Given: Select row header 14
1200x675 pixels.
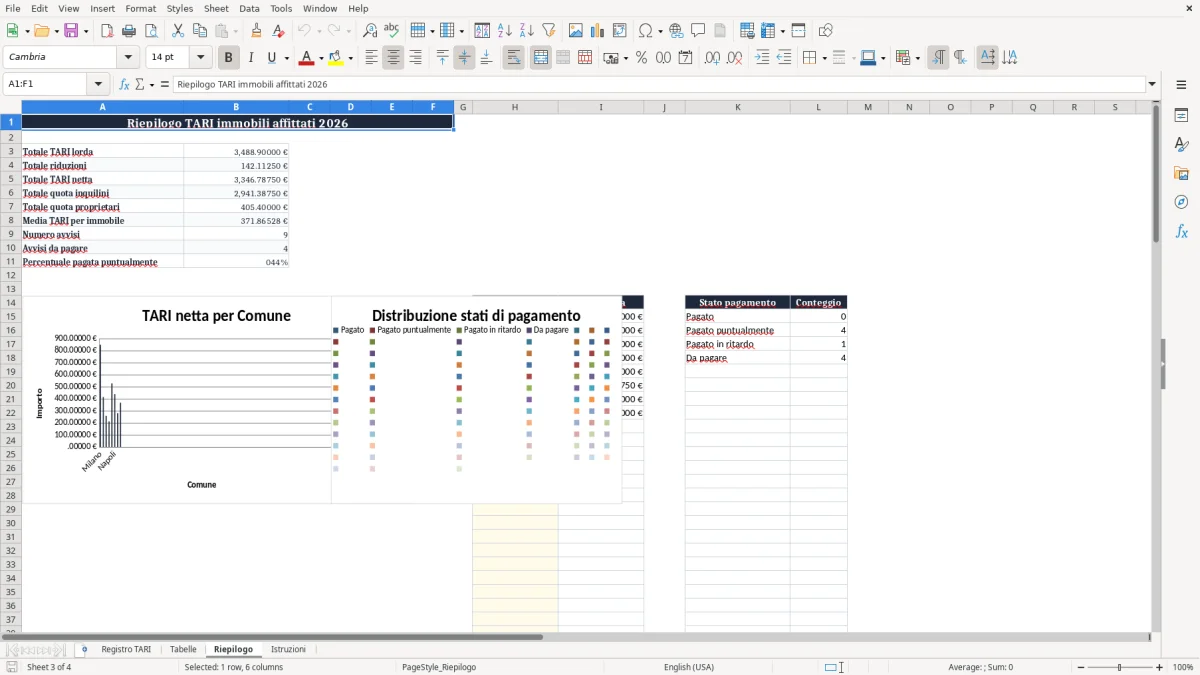Looking at the screenshot, I should pyautogui.click(x=11, y=302).
